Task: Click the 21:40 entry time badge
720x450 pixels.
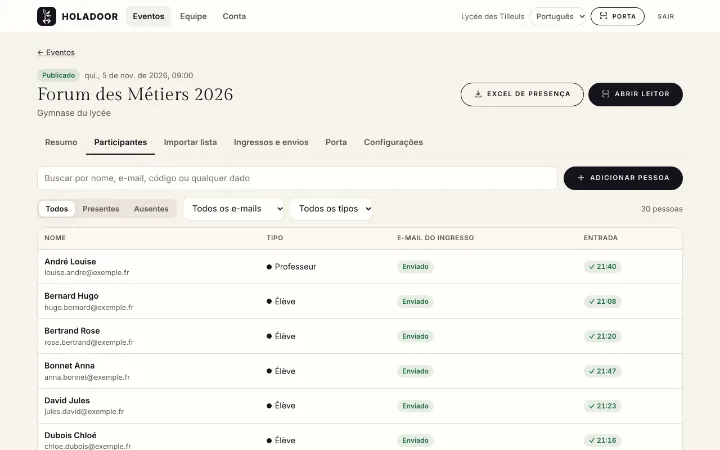Action: (x=602, y=267)
